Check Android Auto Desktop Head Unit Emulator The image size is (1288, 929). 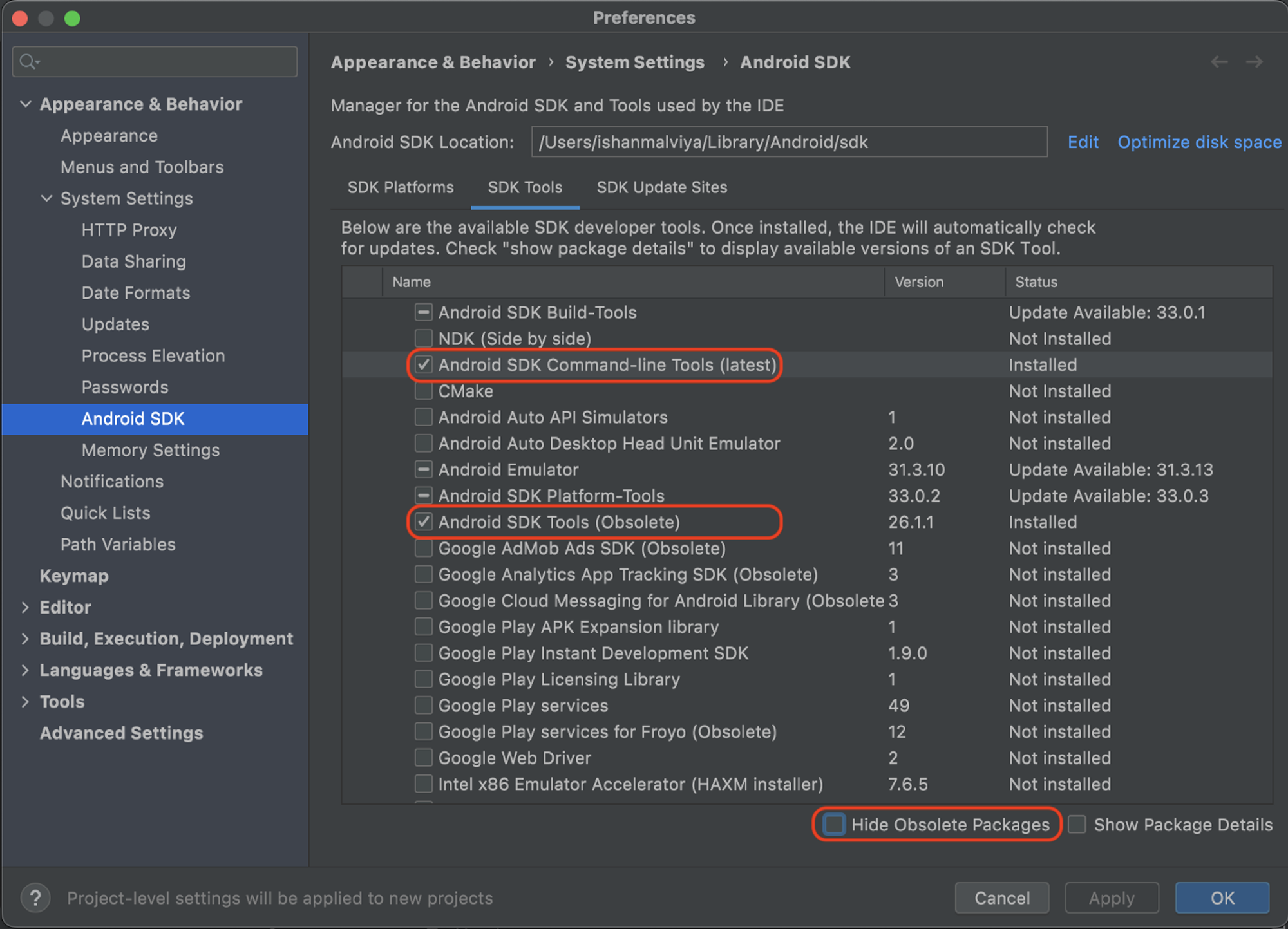423,443
